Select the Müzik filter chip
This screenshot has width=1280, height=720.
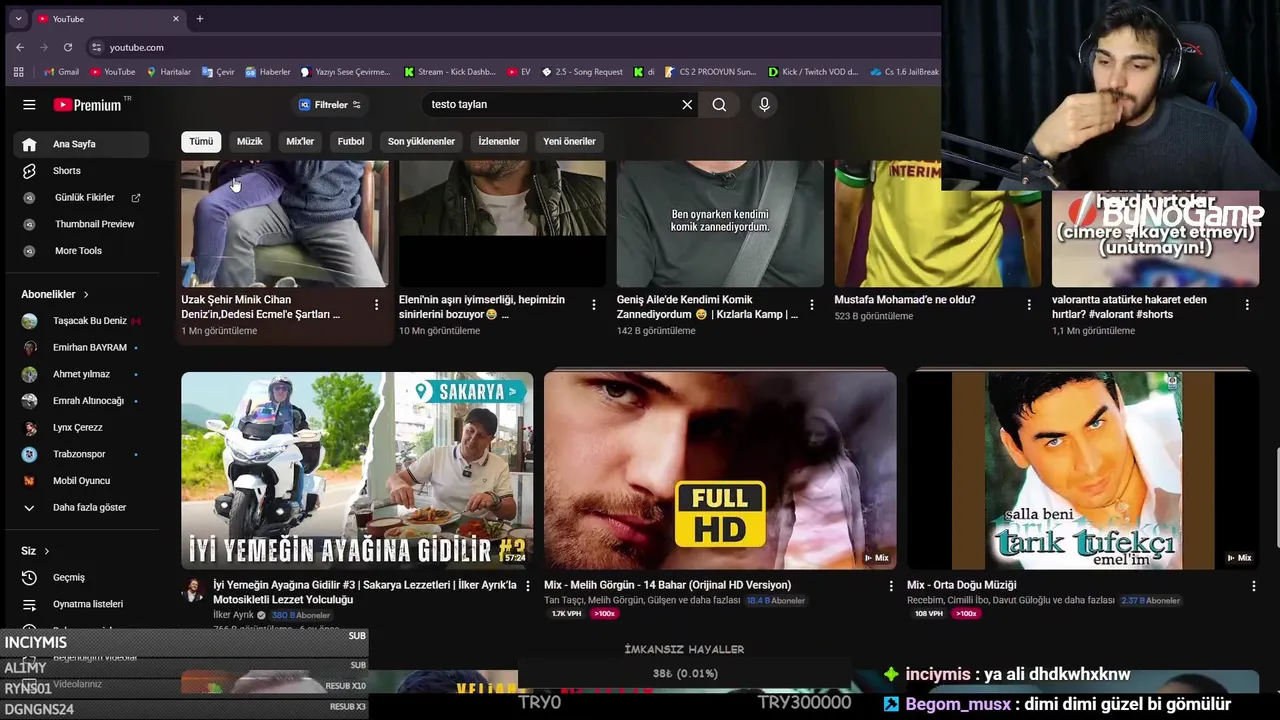click(x=249, y=141)
